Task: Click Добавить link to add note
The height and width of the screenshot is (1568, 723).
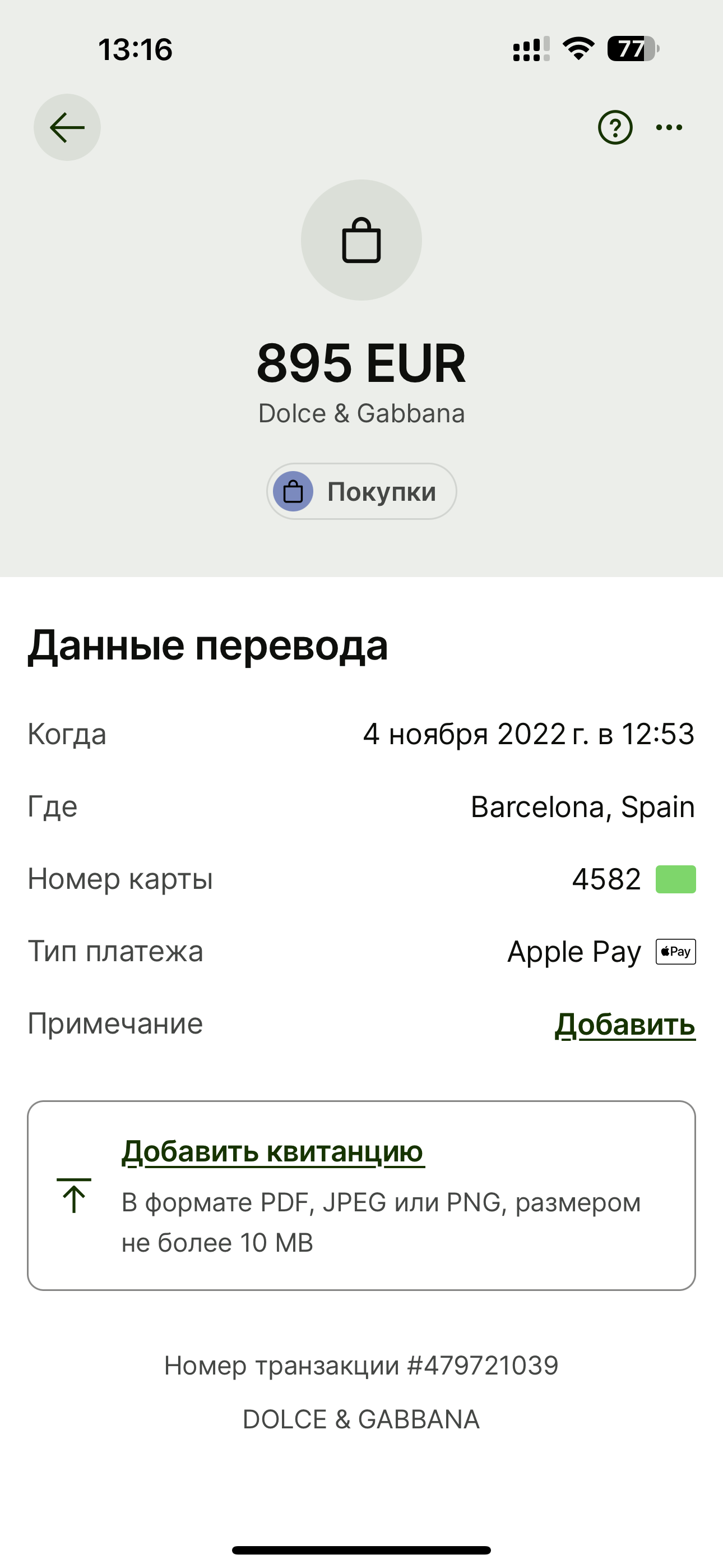Action: 625,1025
